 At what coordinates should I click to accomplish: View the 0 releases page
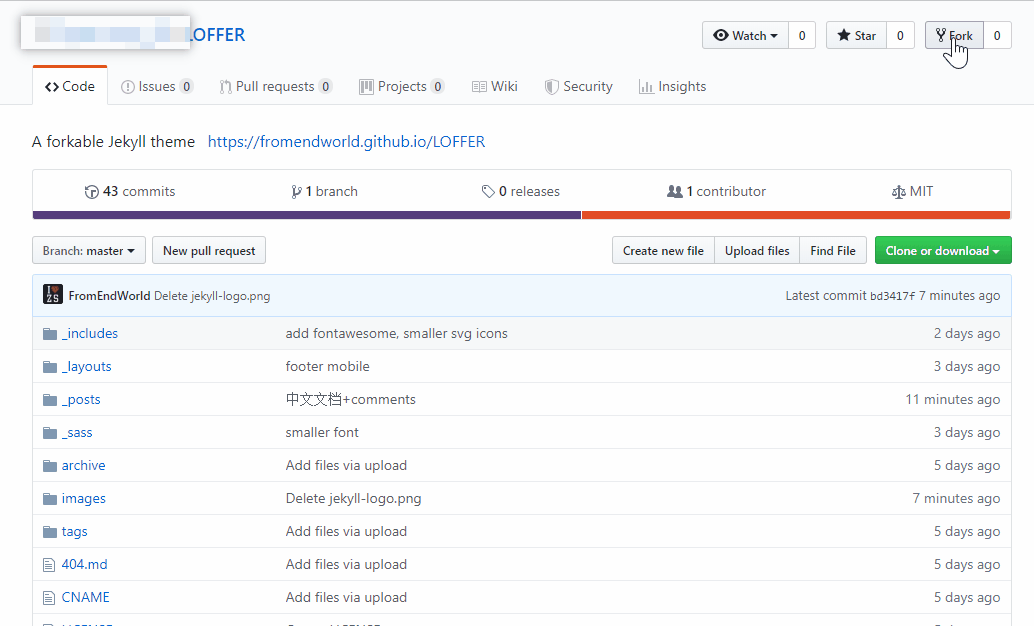[x=520, y=191]
